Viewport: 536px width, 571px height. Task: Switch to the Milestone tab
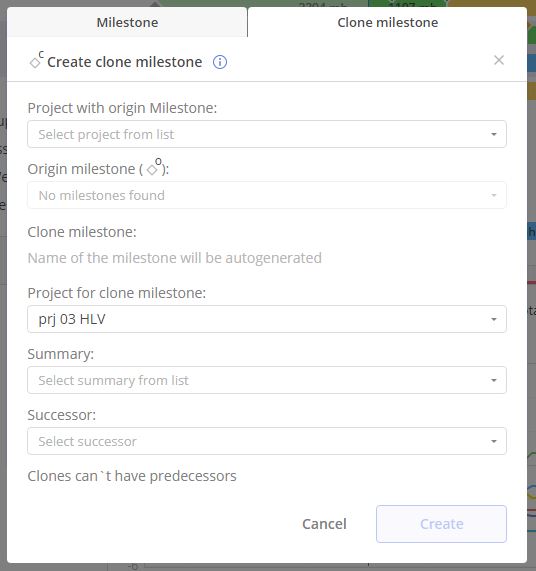(127, 22)
